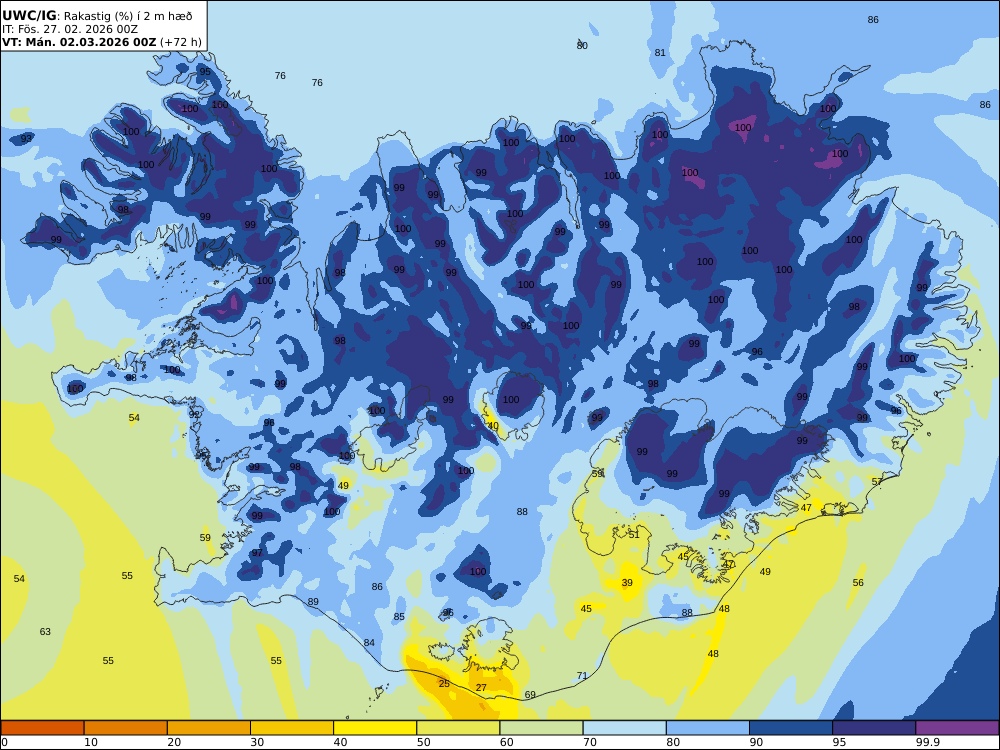Click the legend tick label '10'

click(x=91, y=742)
